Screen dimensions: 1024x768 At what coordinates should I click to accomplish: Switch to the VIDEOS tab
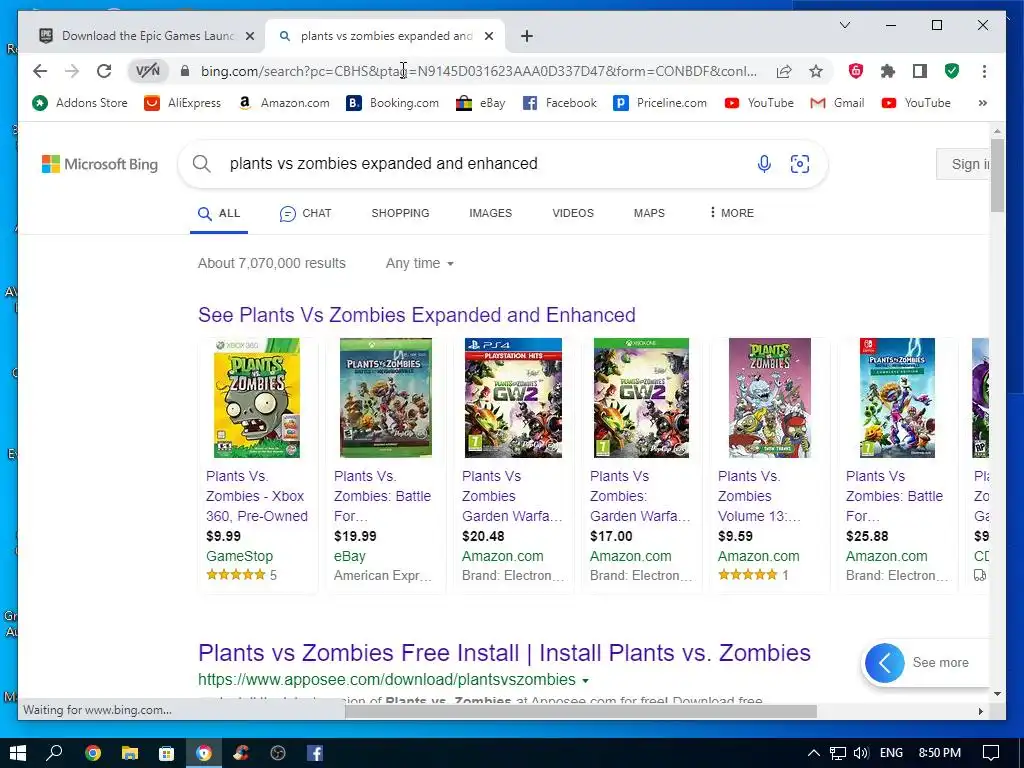(573, 214)
